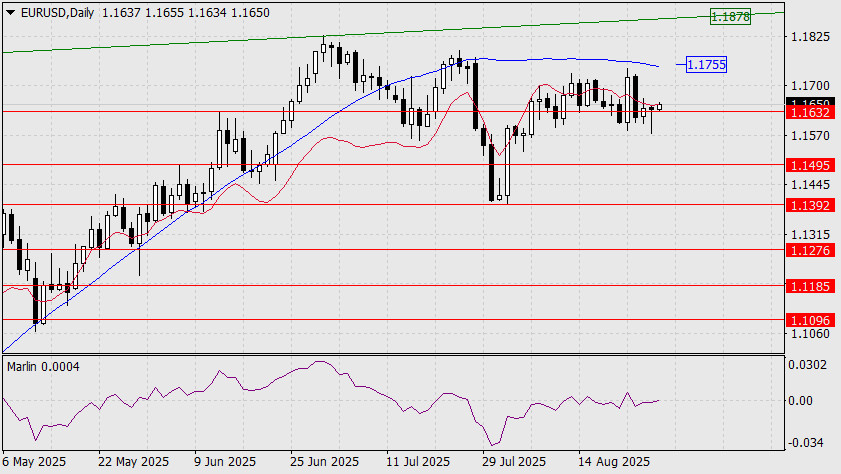The width and height of the screenshot is (841, 474).
Task: Select the EURUSD,Daily chart title text
Action: [x=57, y=13]
